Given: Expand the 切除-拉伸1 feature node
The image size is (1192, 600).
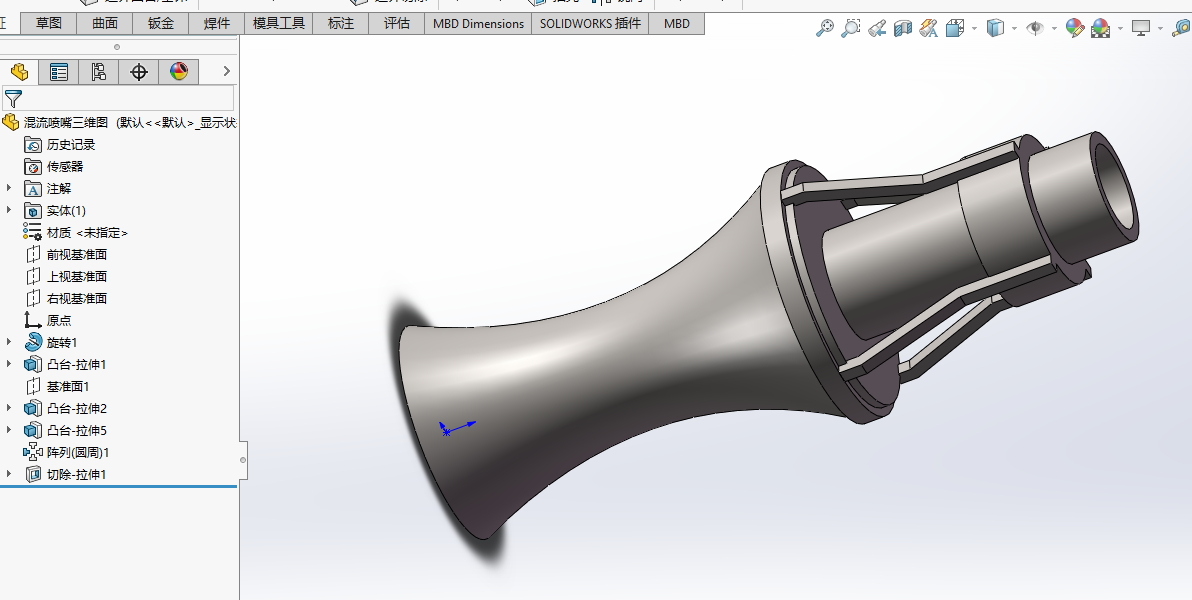Looking at the screenshot, I should click(10, 475).
